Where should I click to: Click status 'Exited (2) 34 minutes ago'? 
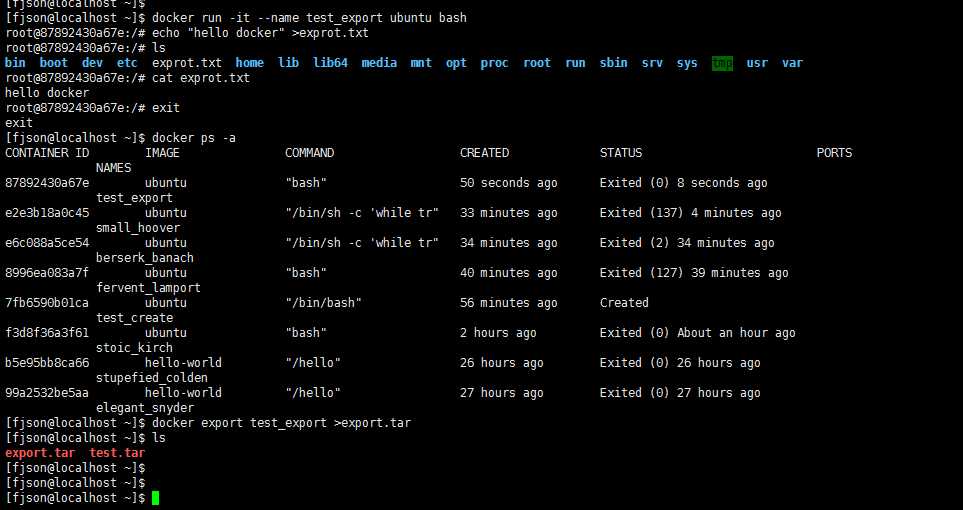coord(687,243)
